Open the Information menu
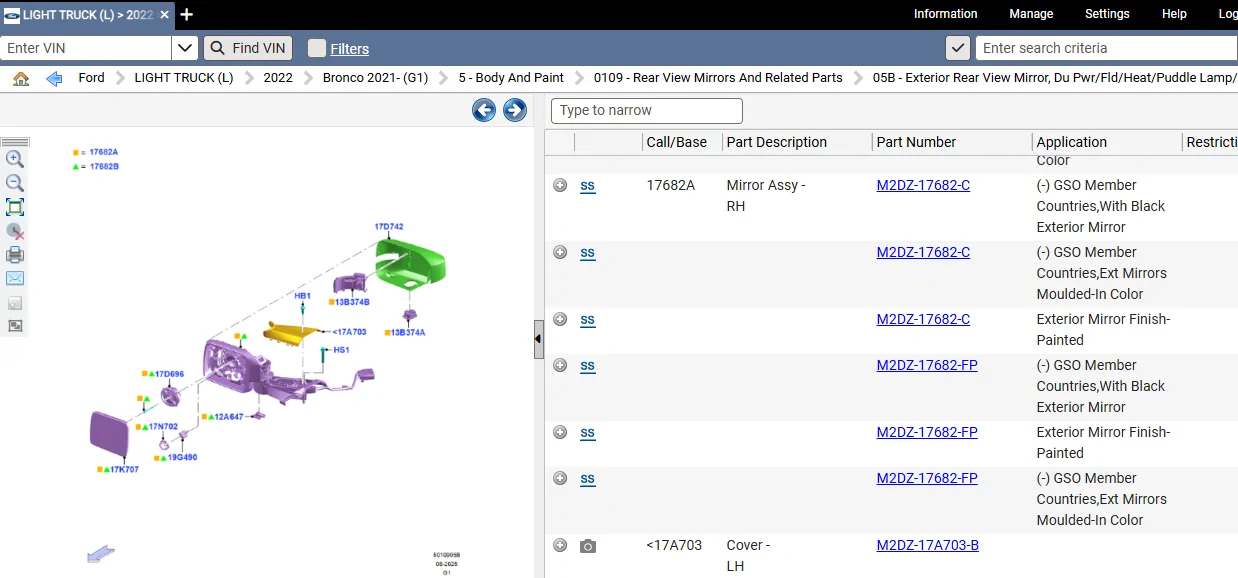The height and width of the screenshot is (578, 1238). (945, 14)
